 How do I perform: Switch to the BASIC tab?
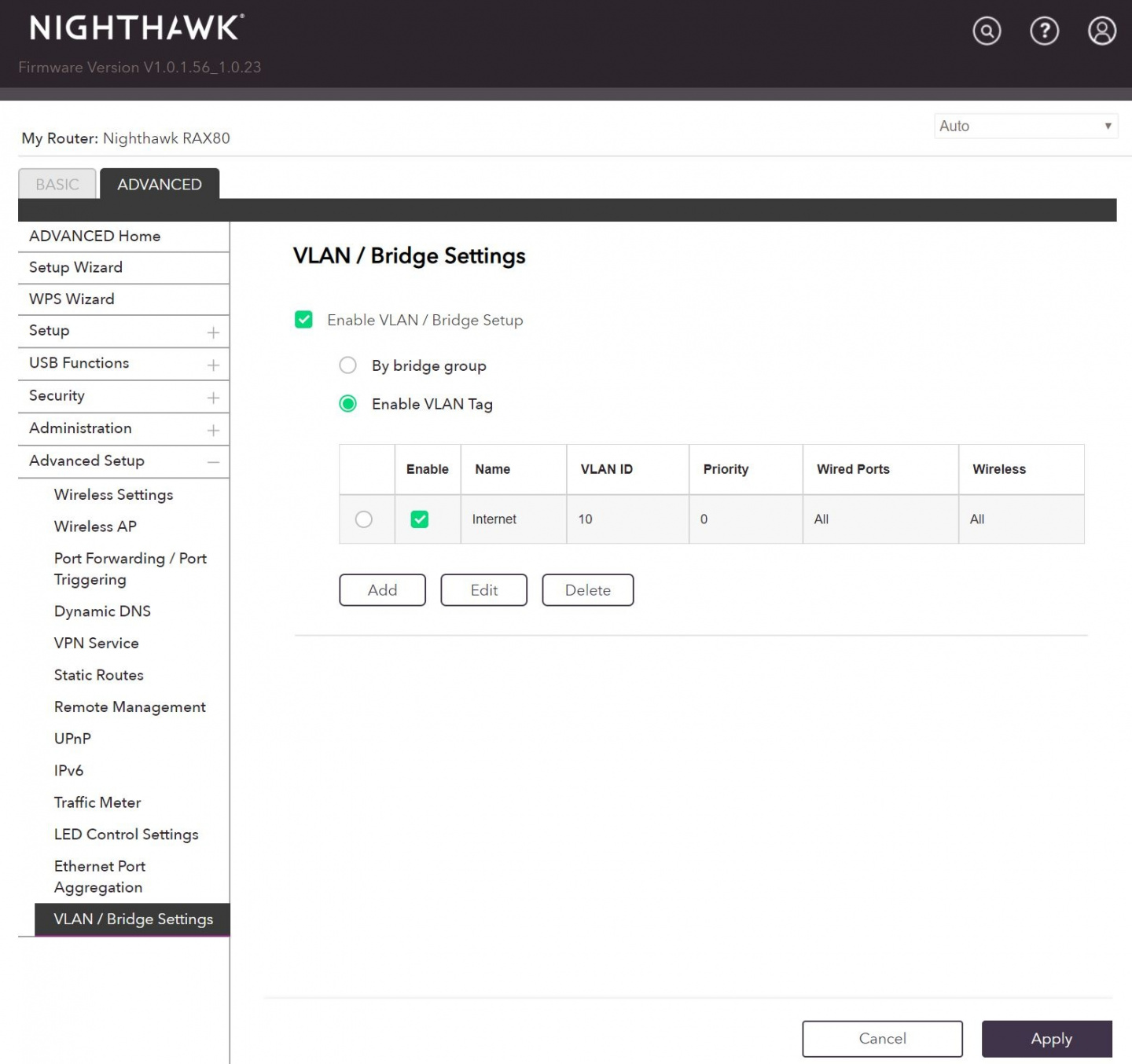(x=57, y=185)
